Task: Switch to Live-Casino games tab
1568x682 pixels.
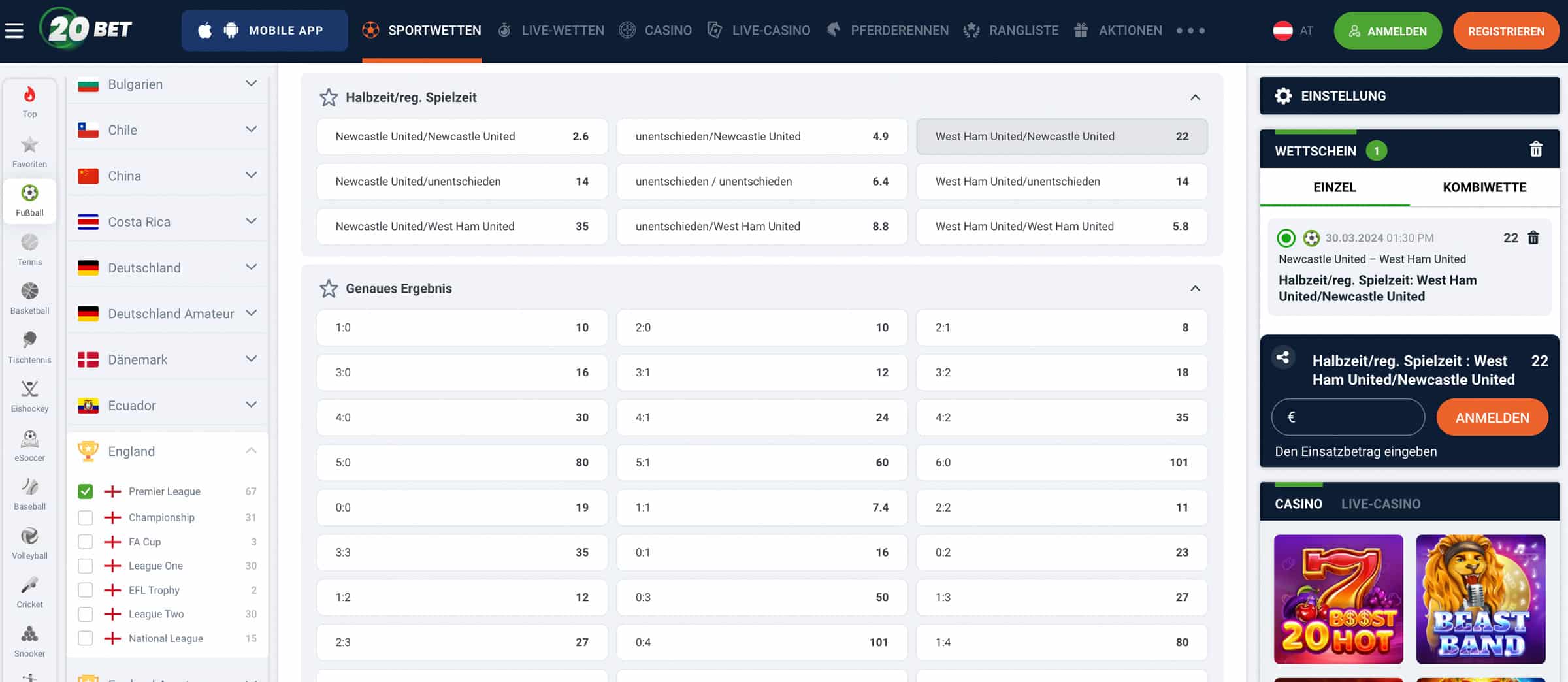Action: pyautogui.click(x=1380, y=504)
